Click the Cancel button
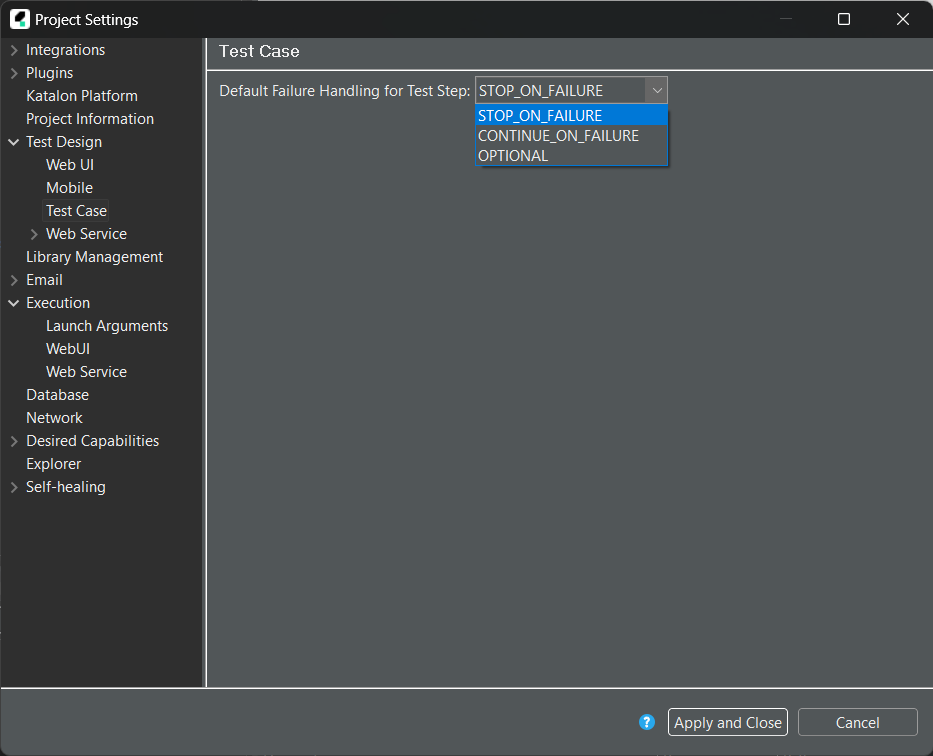 pyautogui.click(x=857, y=722)
